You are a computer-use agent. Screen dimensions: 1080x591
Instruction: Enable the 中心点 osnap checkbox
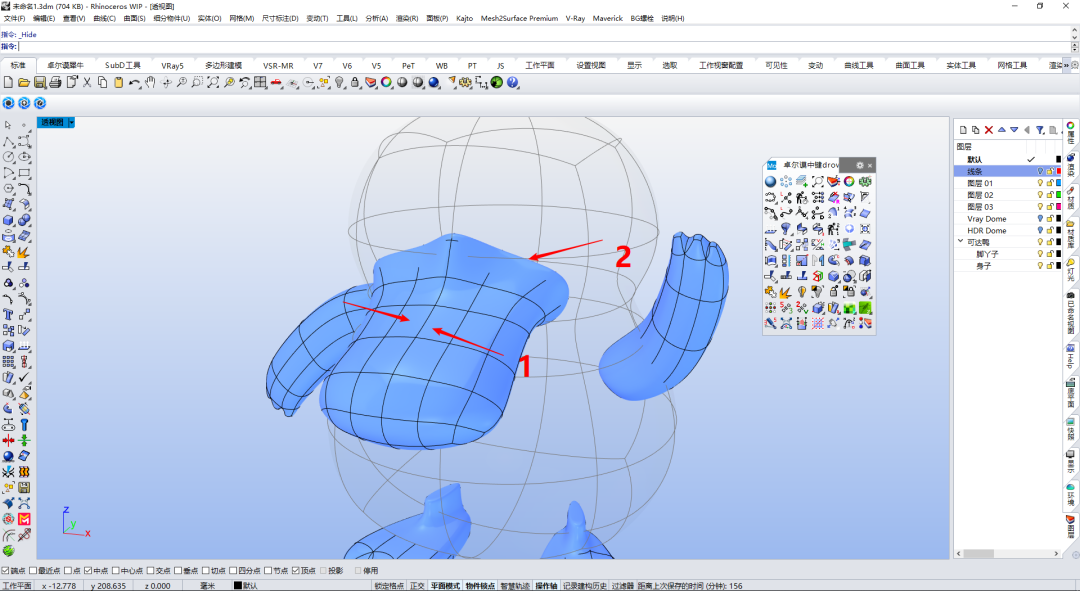click(116, 570)
